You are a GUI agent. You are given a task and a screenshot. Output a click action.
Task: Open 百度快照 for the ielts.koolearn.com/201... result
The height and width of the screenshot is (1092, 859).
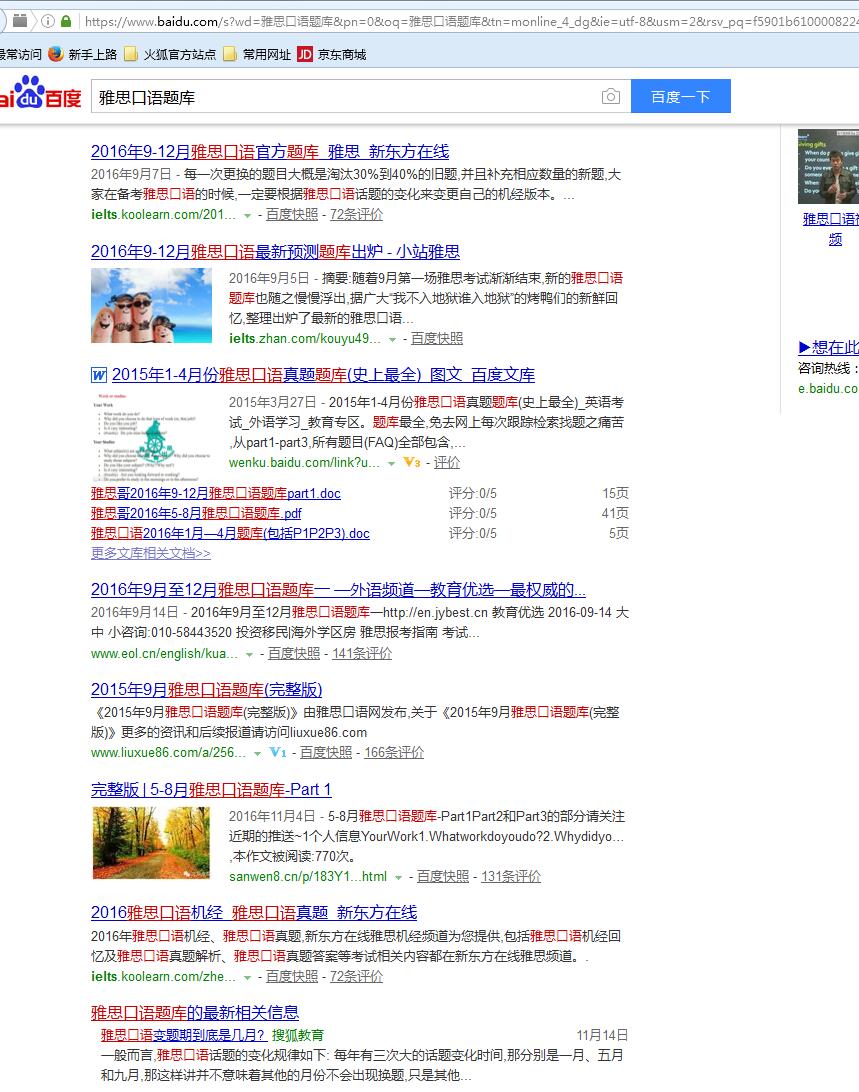click(292, 214)
